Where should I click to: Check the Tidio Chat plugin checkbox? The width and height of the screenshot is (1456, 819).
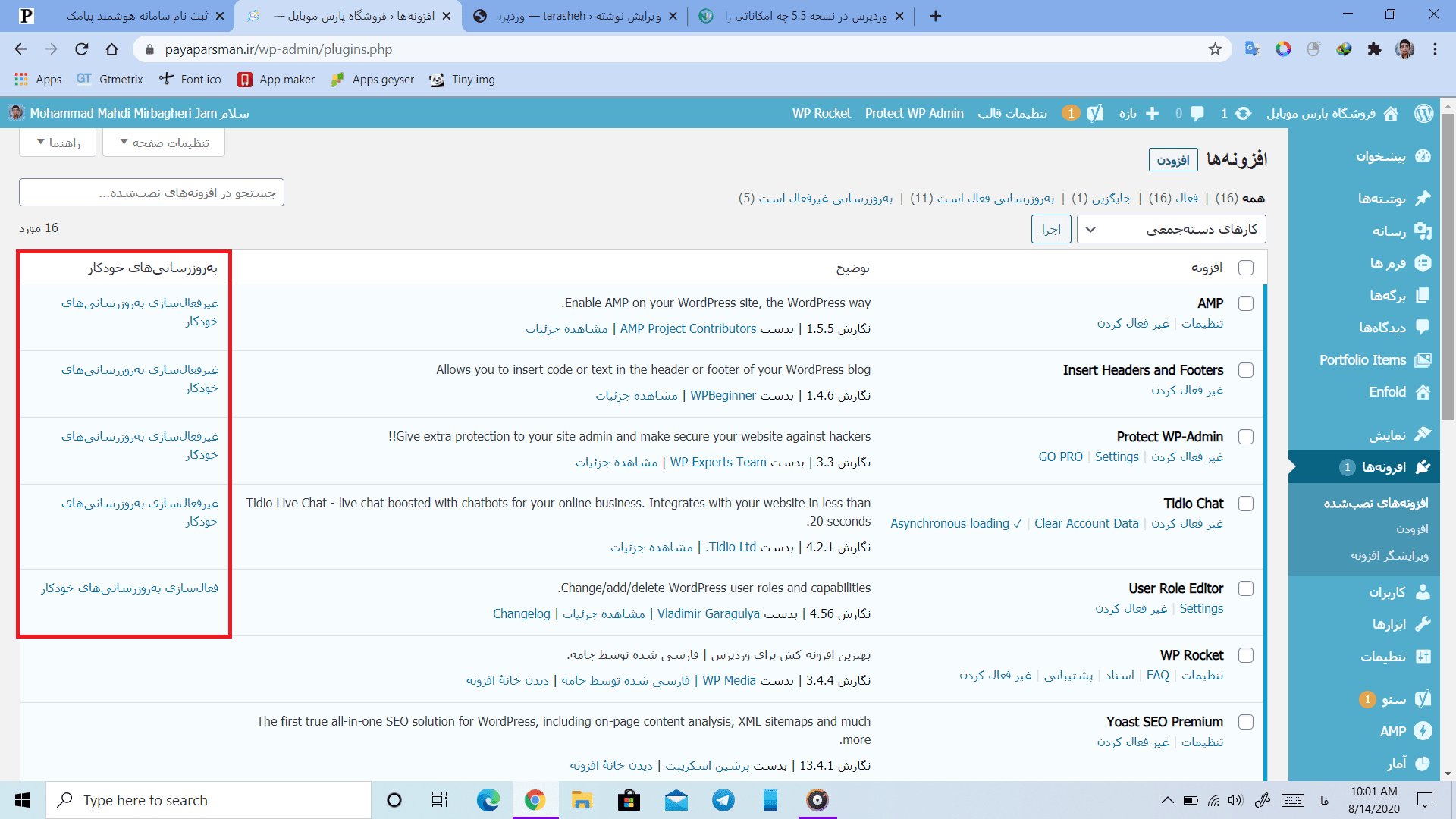point(1245,504)
